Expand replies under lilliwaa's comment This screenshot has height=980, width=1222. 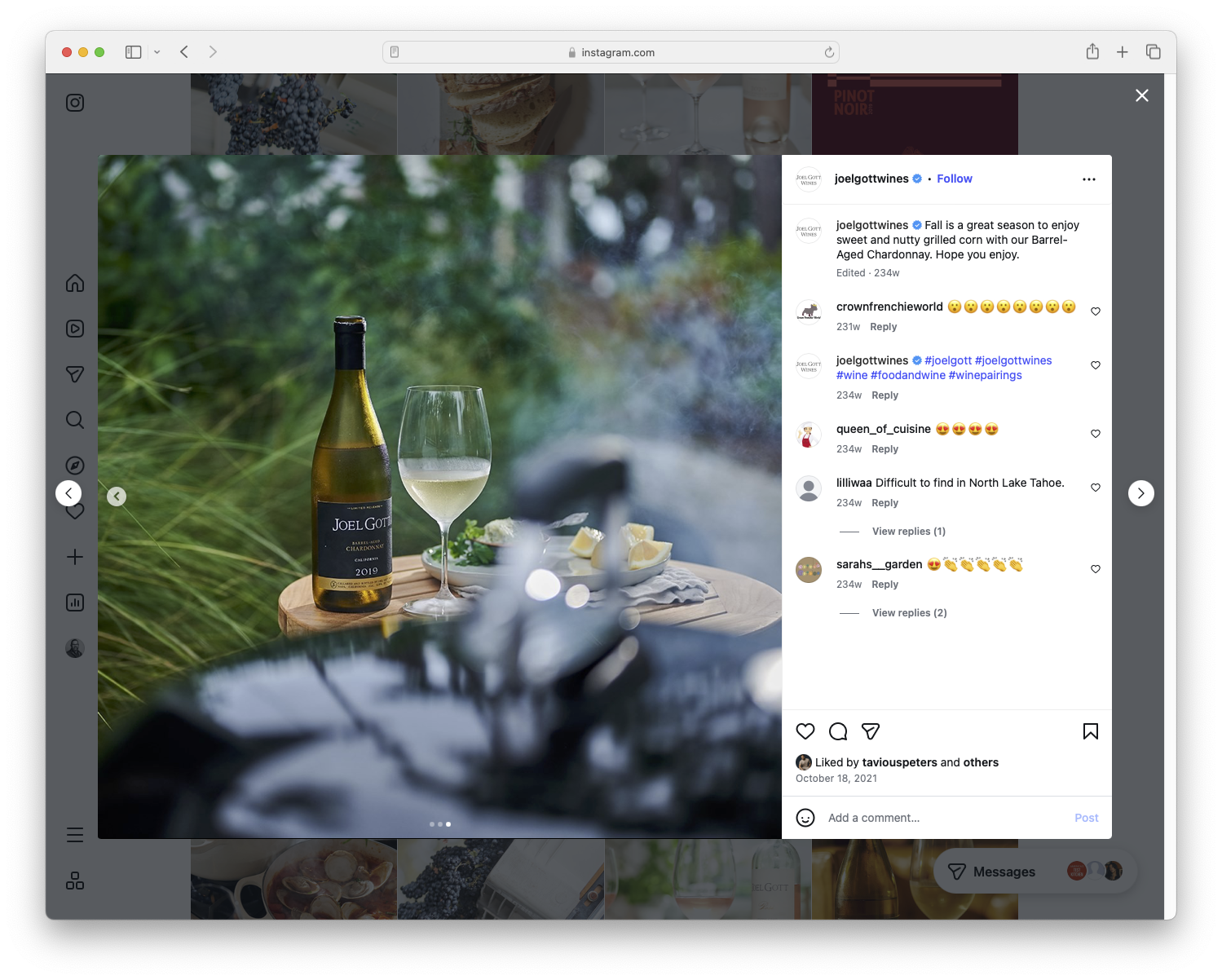pyautogui.click(x=908, y=531)
